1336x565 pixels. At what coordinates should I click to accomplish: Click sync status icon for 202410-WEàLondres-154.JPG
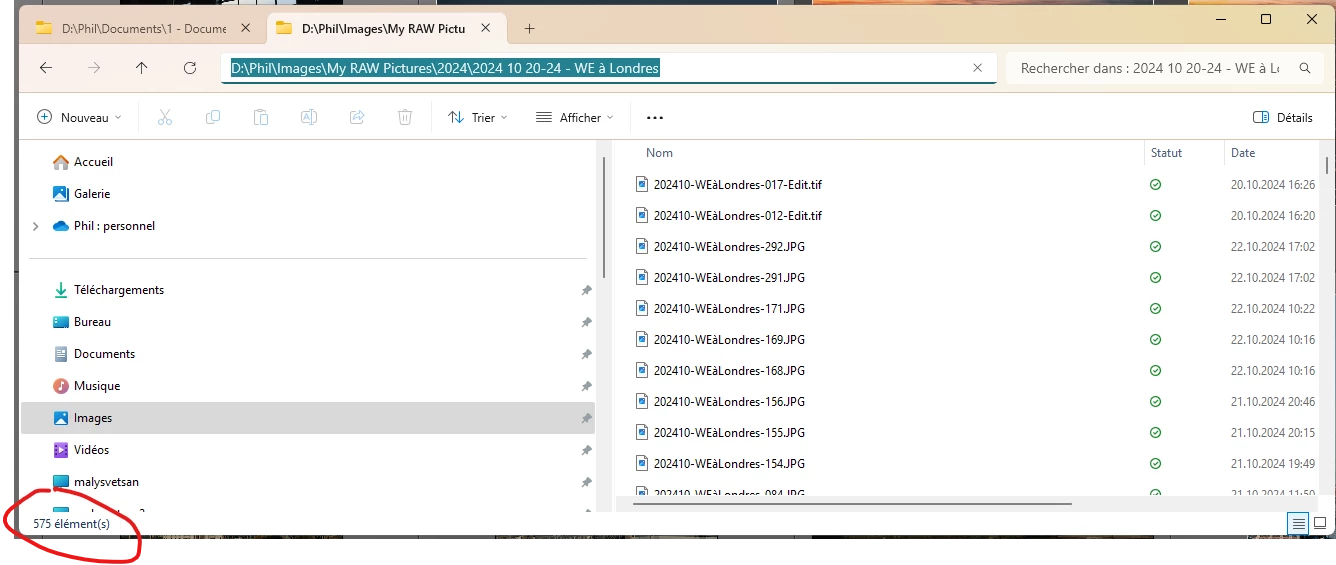[x=1155, y=463]
